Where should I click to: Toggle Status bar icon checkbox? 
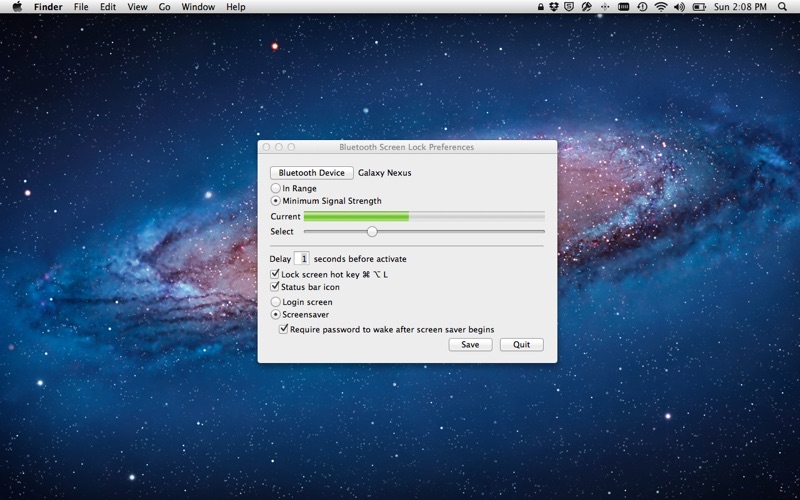point(275,287)
